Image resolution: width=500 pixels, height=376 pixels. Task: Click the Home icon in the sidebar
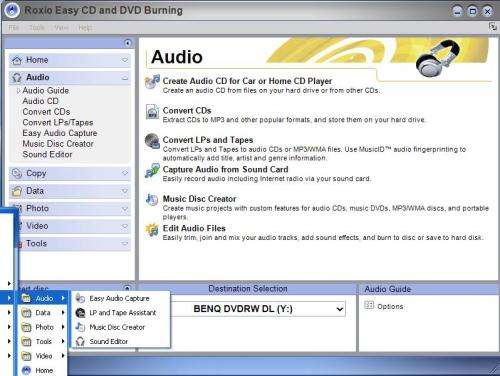(17, 60)
